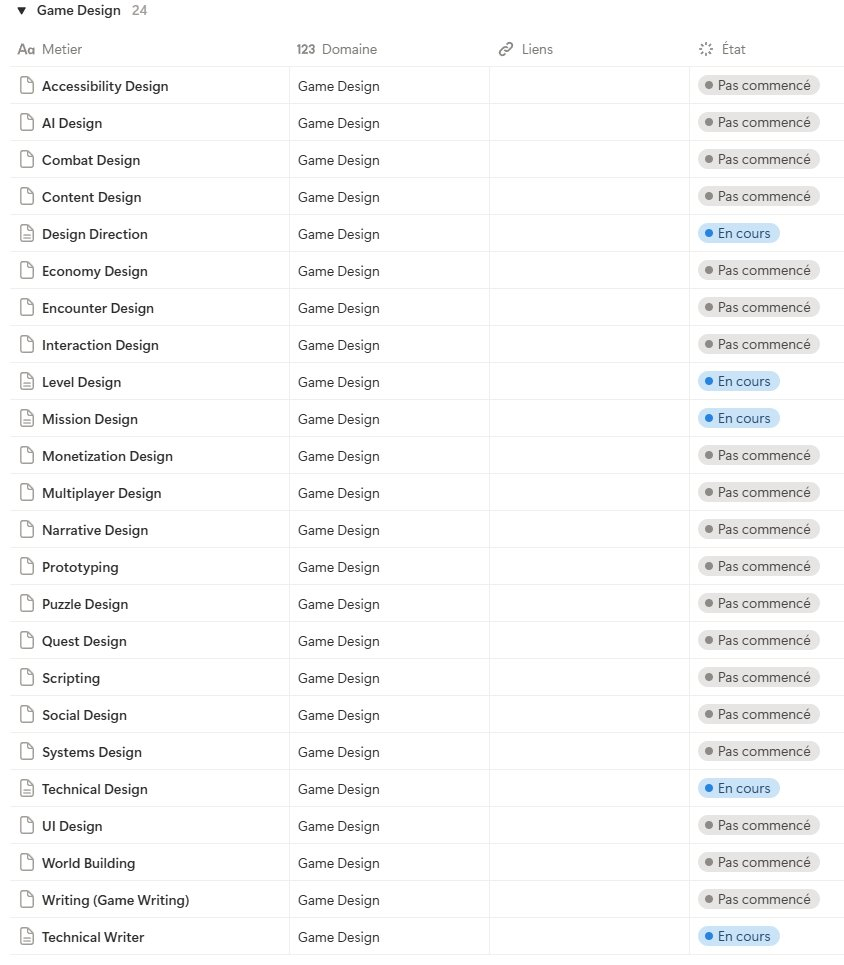The width and height of the screenshot is (844, 965).
Task: Click the page icon beside Design Direction
Action: pos(28,234)
